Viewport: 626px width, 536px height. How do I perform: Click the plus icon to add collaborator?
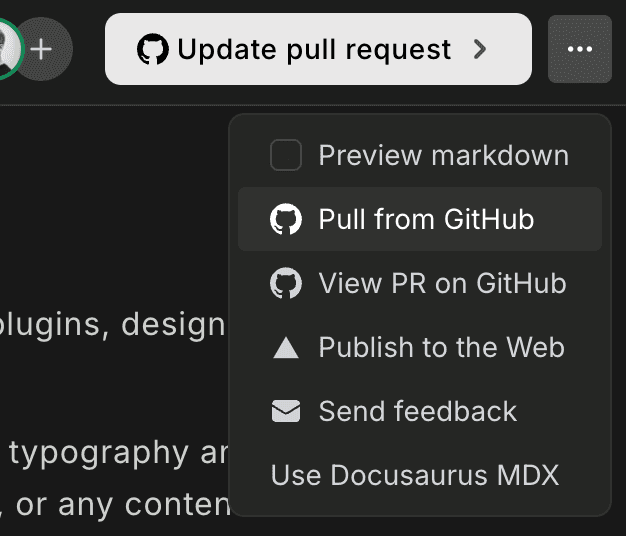43,48
